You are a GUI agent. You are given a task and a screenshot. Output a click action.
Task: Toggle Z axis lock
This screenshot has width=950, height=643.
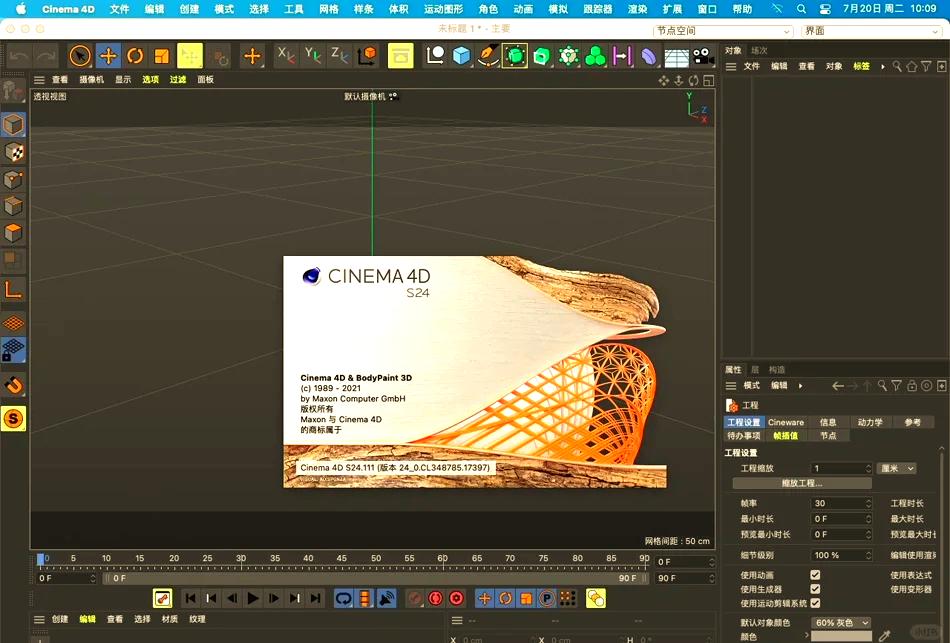339,56
